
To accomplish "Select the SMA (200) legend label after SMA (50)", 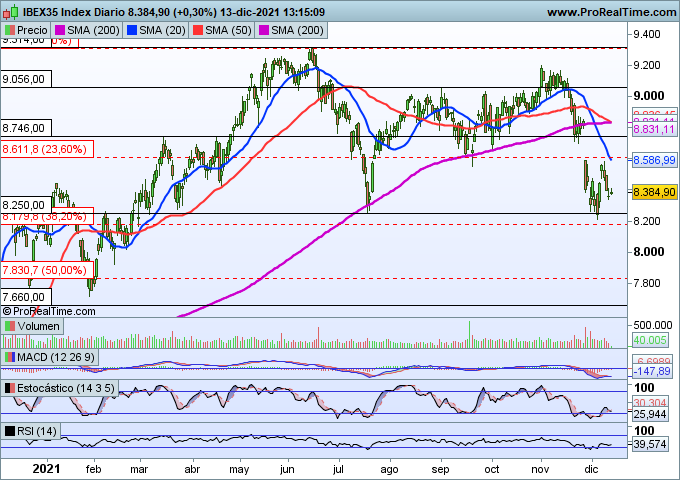I will coord(297,30).
